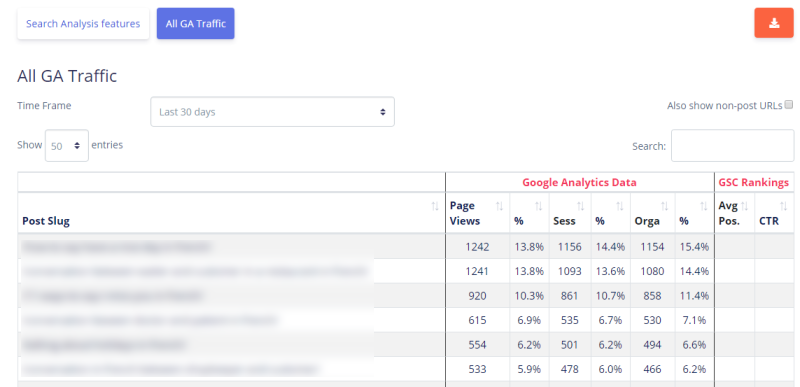This screenshot has width=800, height=387.
Task: Click the GSC Rankings header group
Action: pyautogui.click(x=754, y=183)
